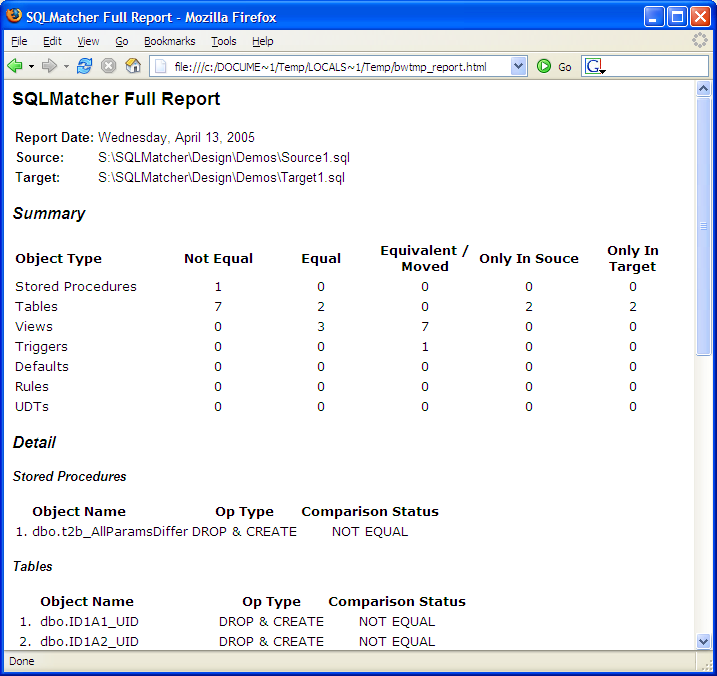Click the 'dbo.t2b_AllParamsDiffer' object name
This screenshot has height=676, width=717.
pos(110,532)
